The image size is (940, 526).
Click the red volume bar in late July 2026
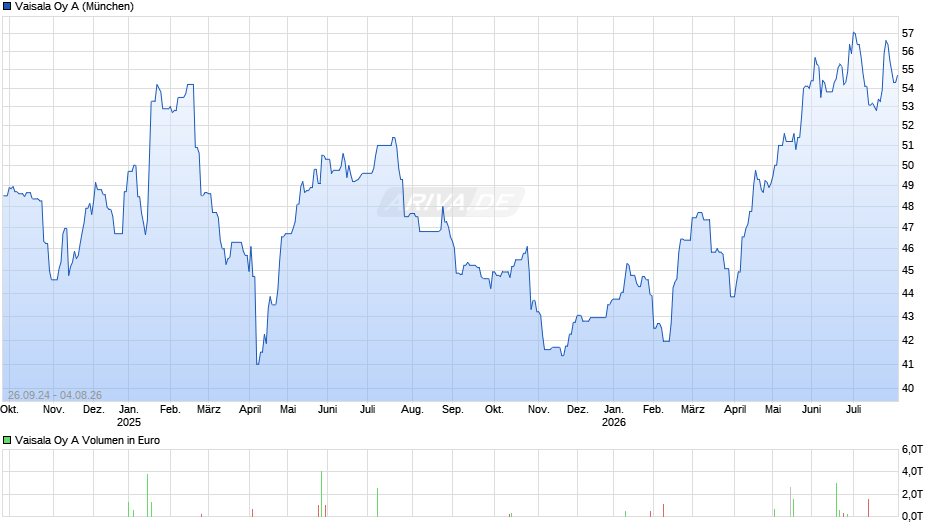pos(868,508)
